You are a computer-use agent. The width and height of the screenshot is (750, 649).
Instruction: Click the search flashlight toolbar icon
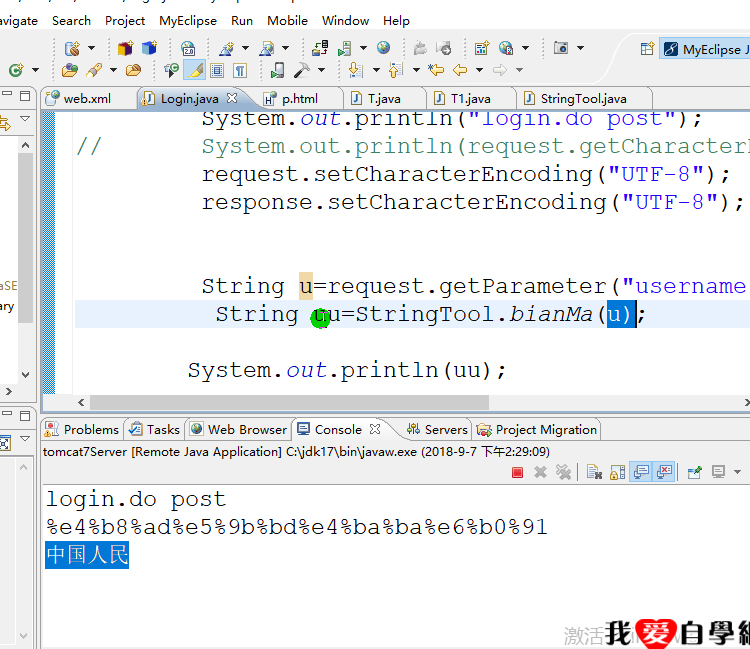click(94, 70)
